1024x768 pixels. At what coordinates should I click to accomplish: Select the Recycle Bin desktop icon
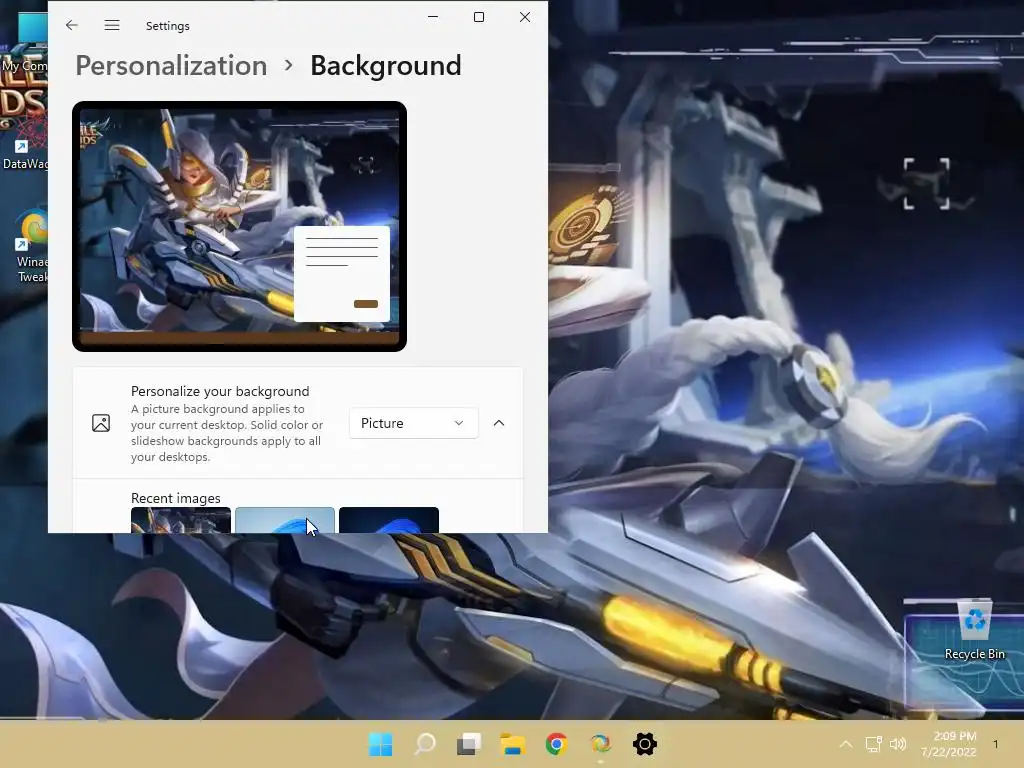point(974,630)
